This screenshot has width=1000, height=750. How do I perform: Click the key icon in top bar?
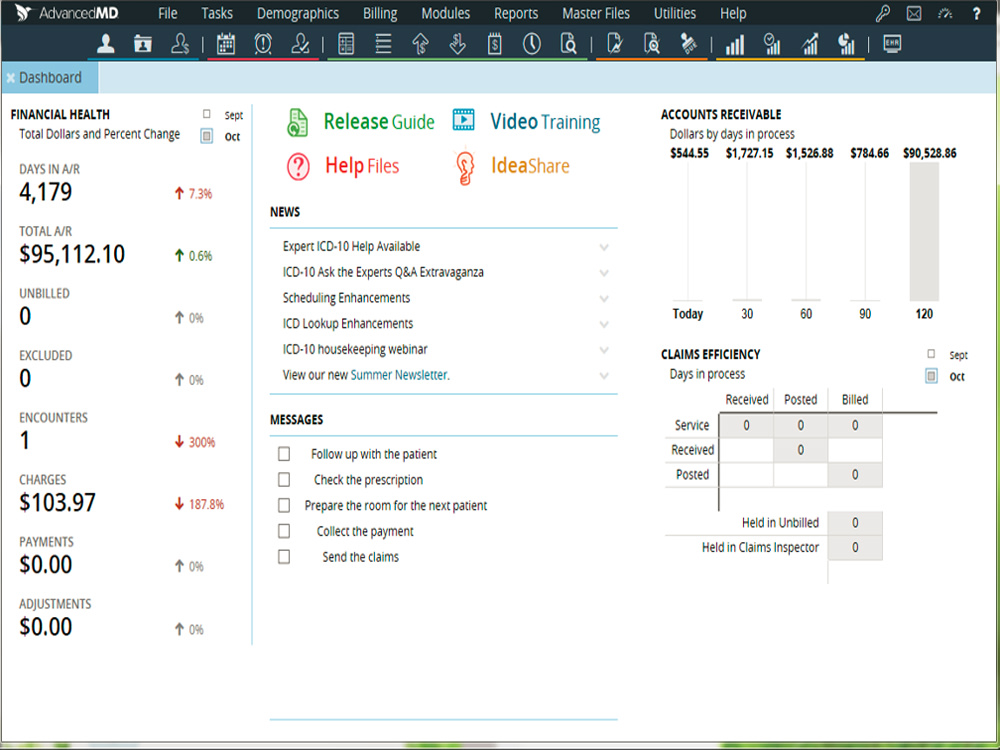tap(883, 13)
